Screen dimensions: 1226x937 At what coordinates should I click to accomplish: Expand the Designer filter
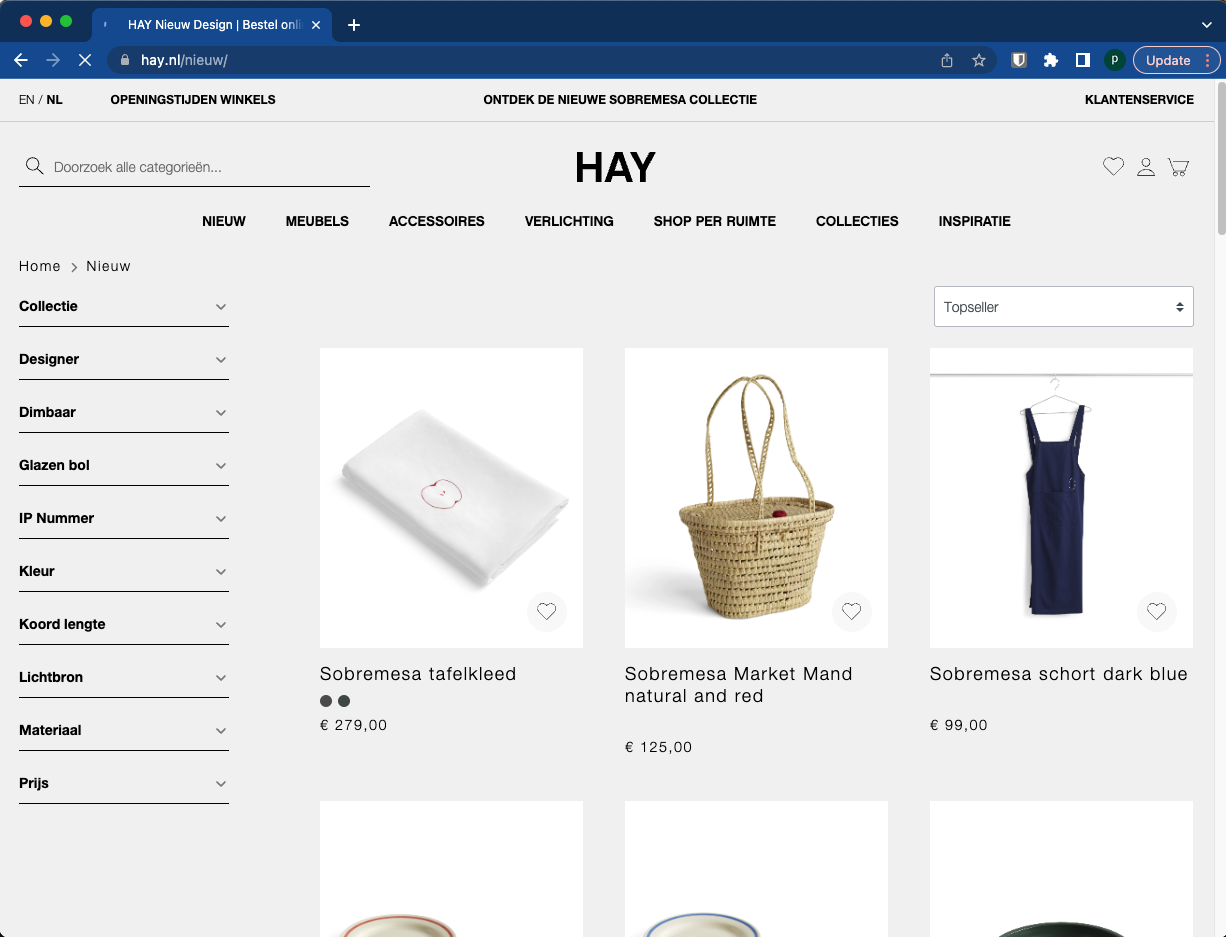123,359
